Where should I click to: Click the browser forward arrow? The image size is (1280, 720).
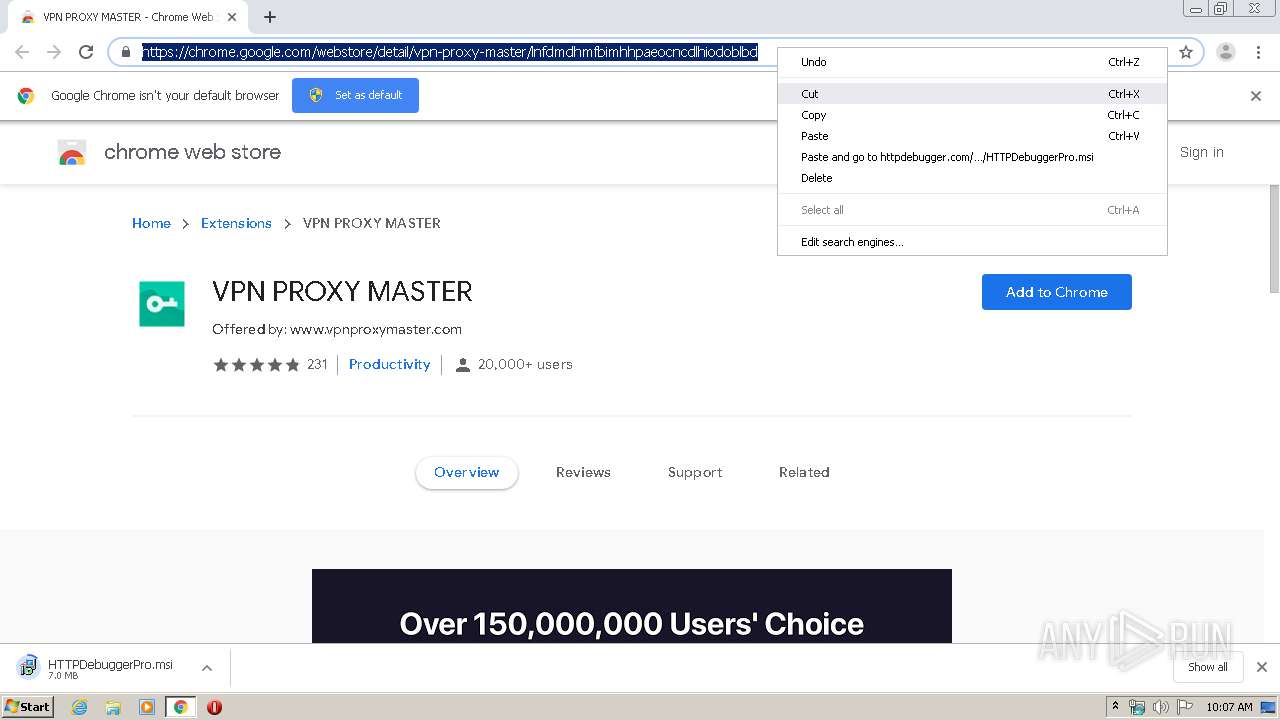pos(54,52)
